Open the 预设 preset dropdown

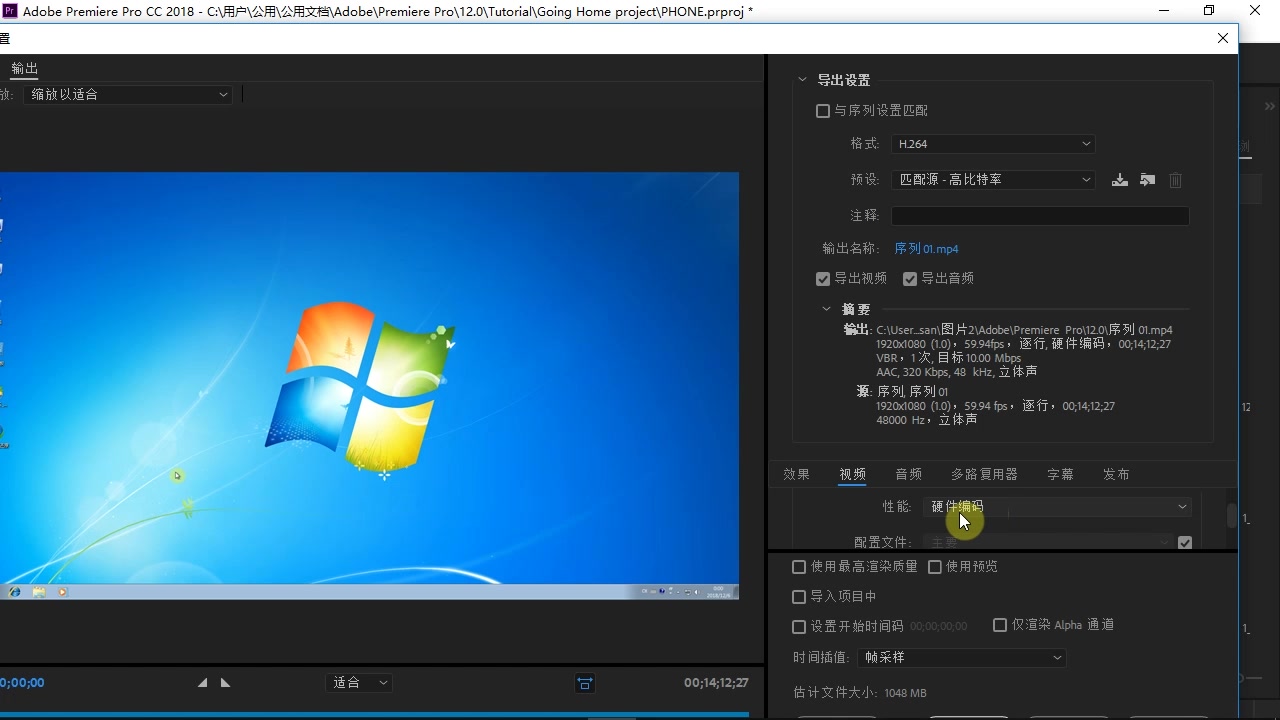click(993, 180)
